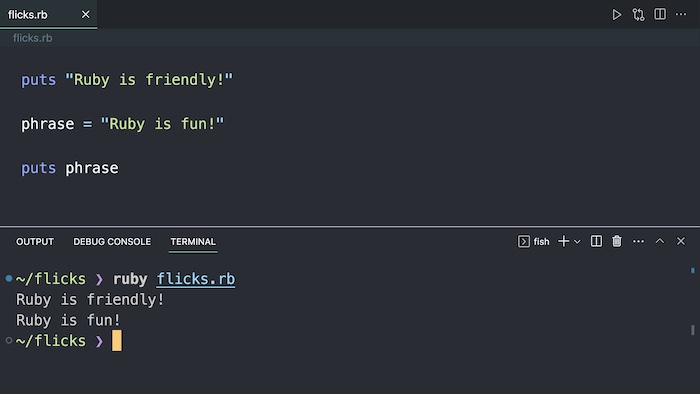700x394 pixels.
Task: Click "puts phrase" code line
Action: pos(70,168)
